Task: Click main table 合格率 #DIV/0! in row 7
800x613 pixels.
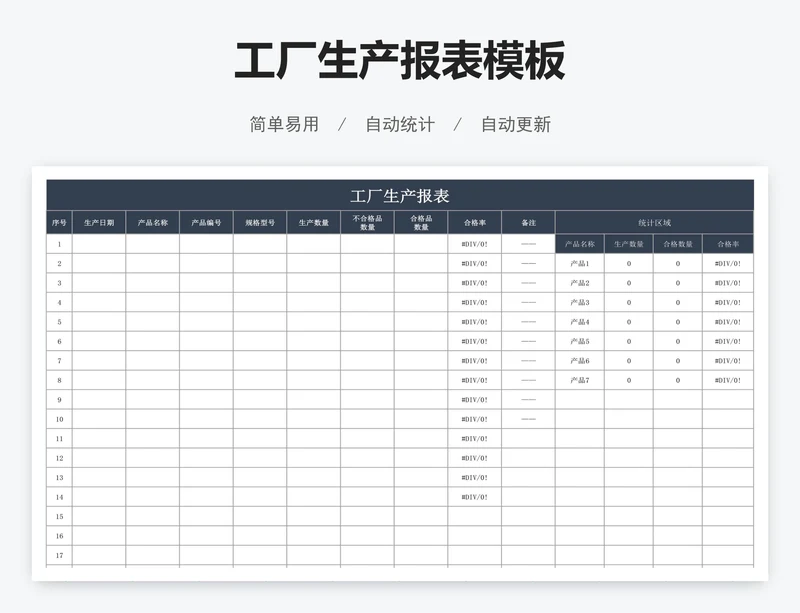Action: (474, 361)
